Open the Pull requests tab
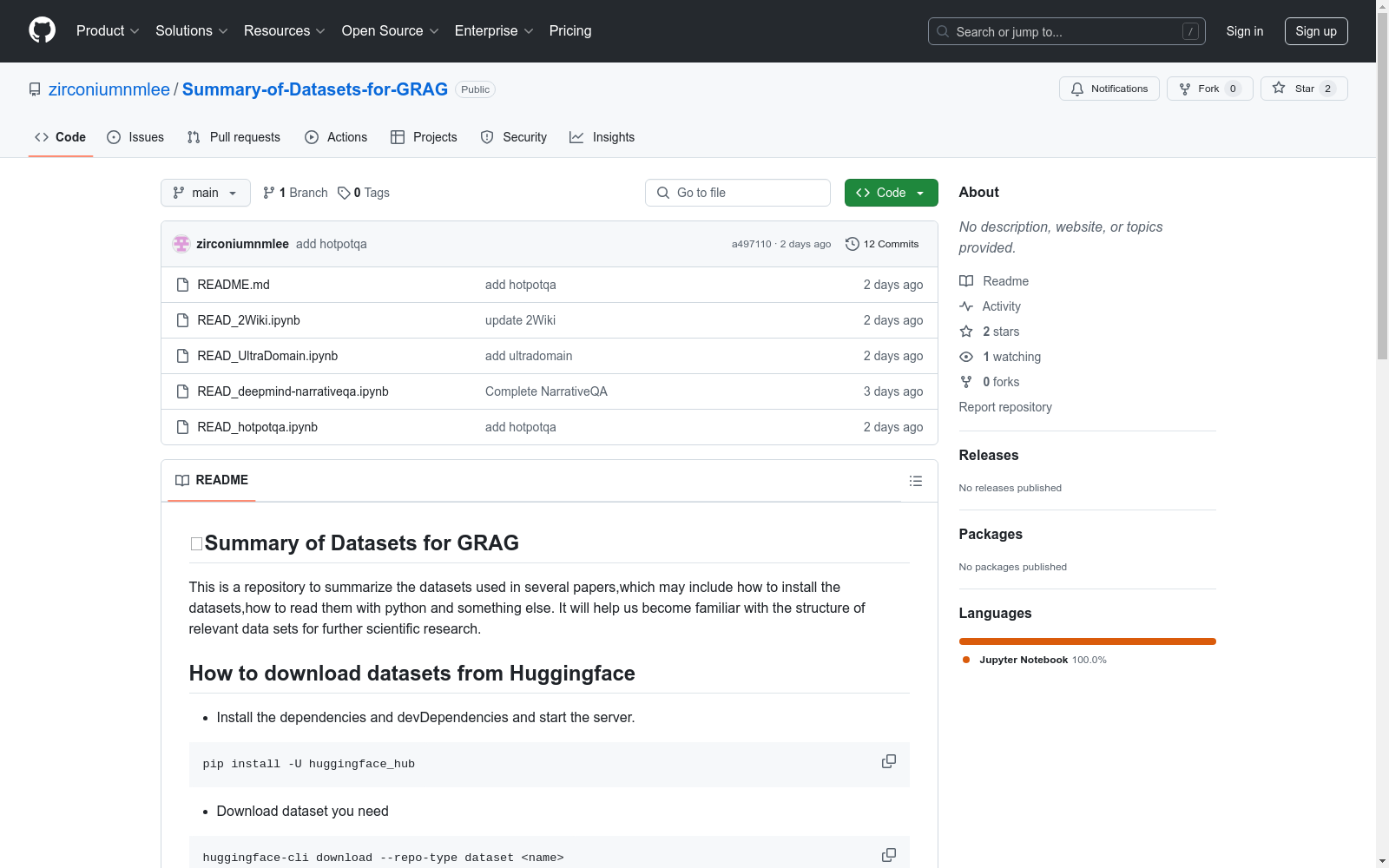Image resolution: width=1389 pixels, height=868 pixels. point(234,137)
